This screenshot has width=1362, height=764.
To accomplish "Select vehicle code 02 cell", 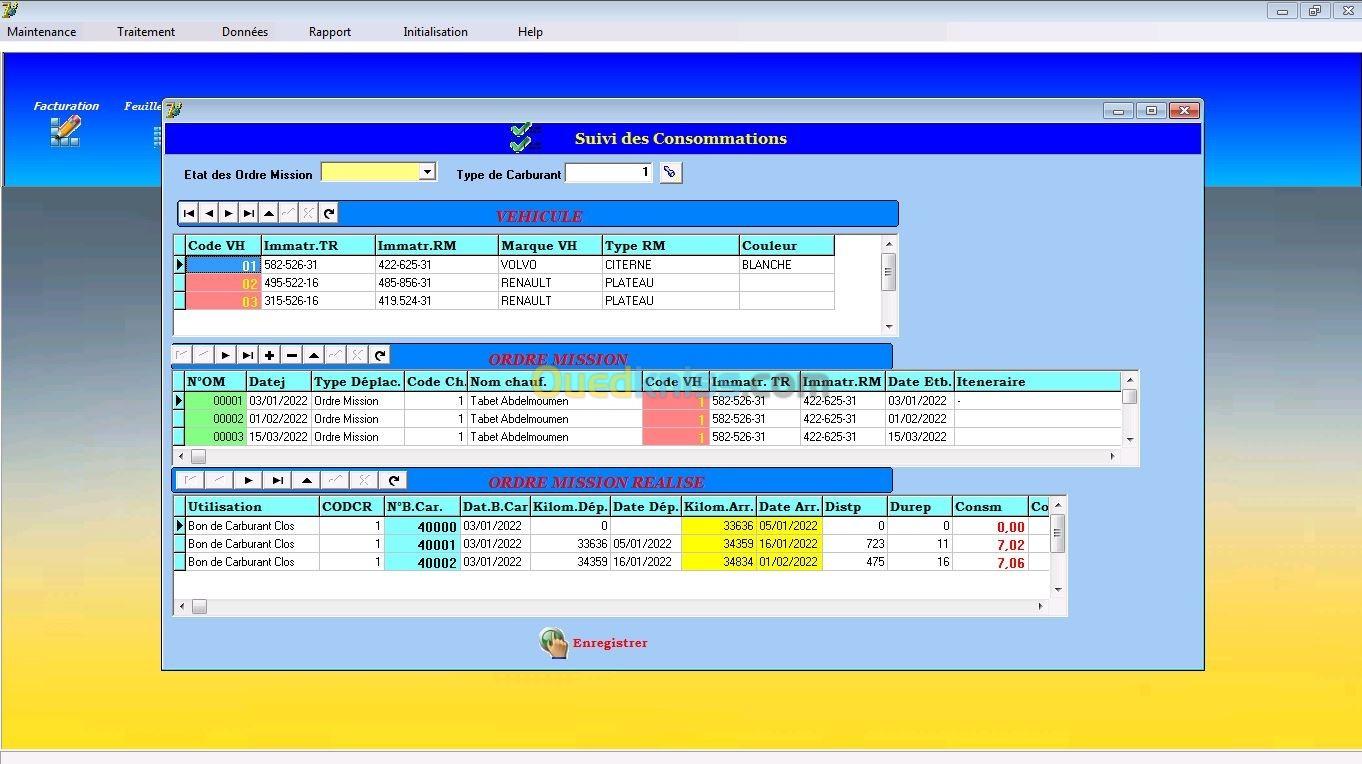I will coord(223,283).
